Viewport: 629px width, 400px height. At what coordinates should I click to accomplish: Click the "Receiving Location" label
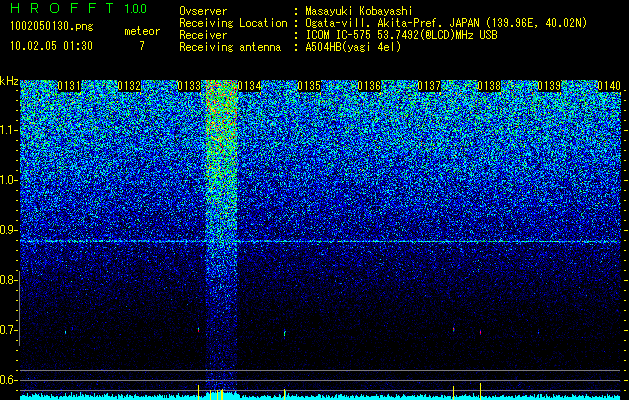click(233, 24)
